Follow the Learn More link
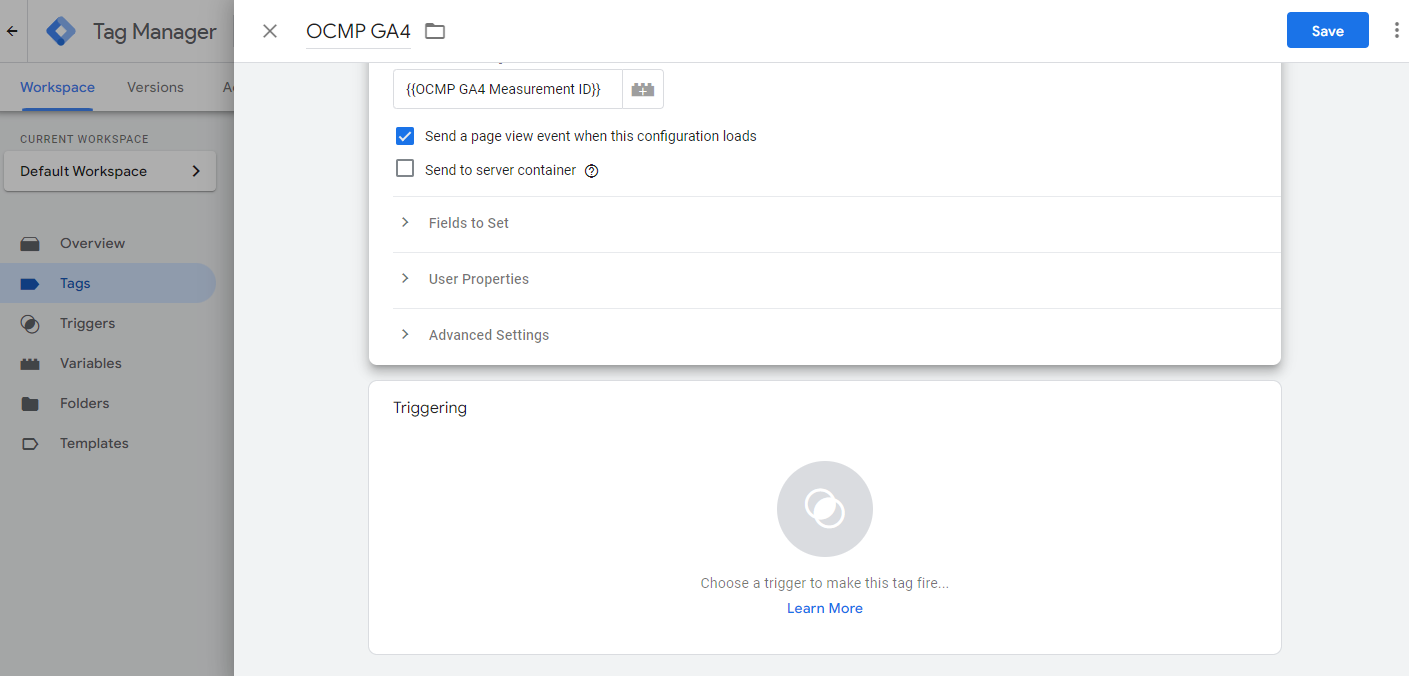 click(825, 608)
